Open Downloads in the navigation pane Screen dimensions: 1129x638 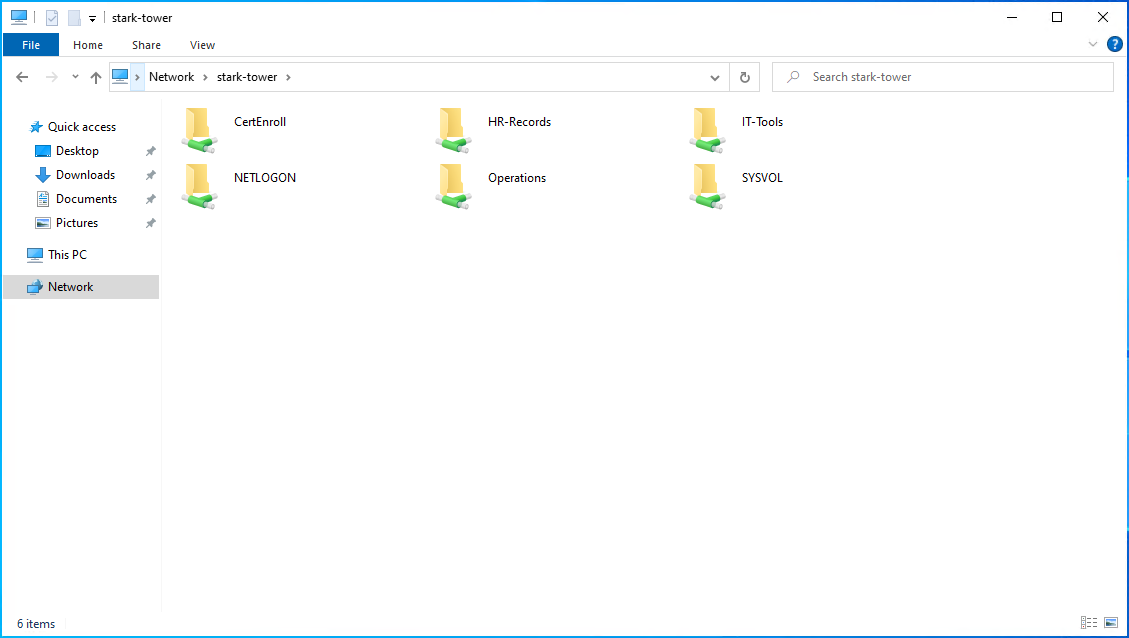(x=85, y=174)
